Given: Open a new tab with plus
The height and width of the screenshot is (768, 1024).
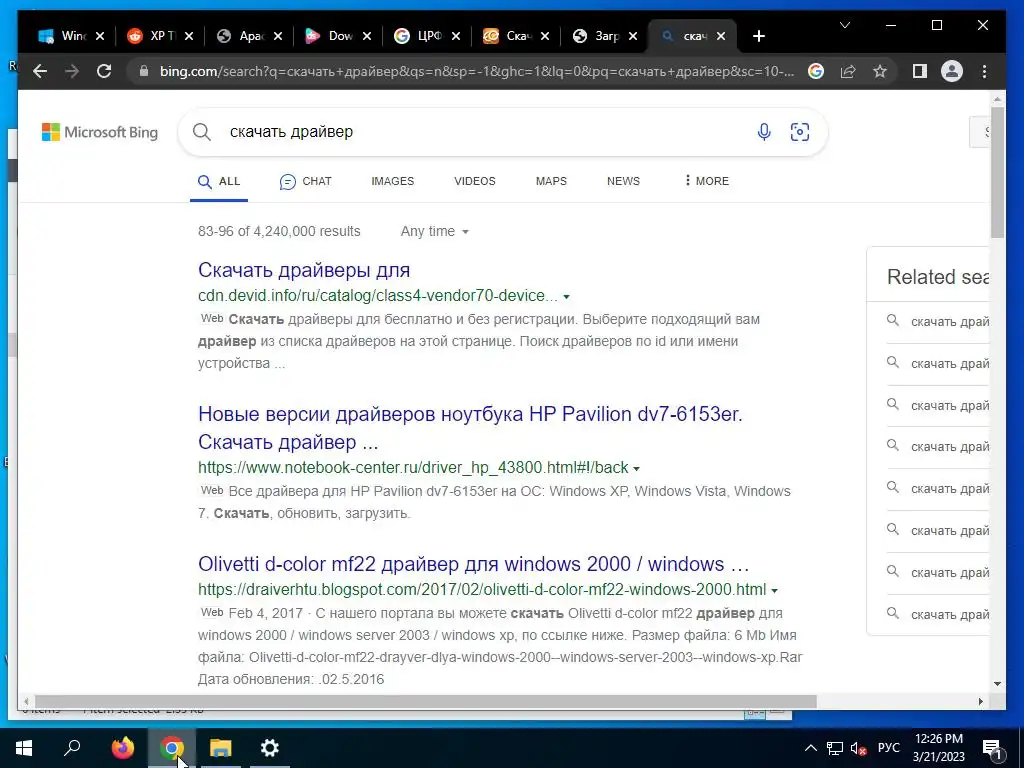Looking at the screenshot, I should pos(758,36).
